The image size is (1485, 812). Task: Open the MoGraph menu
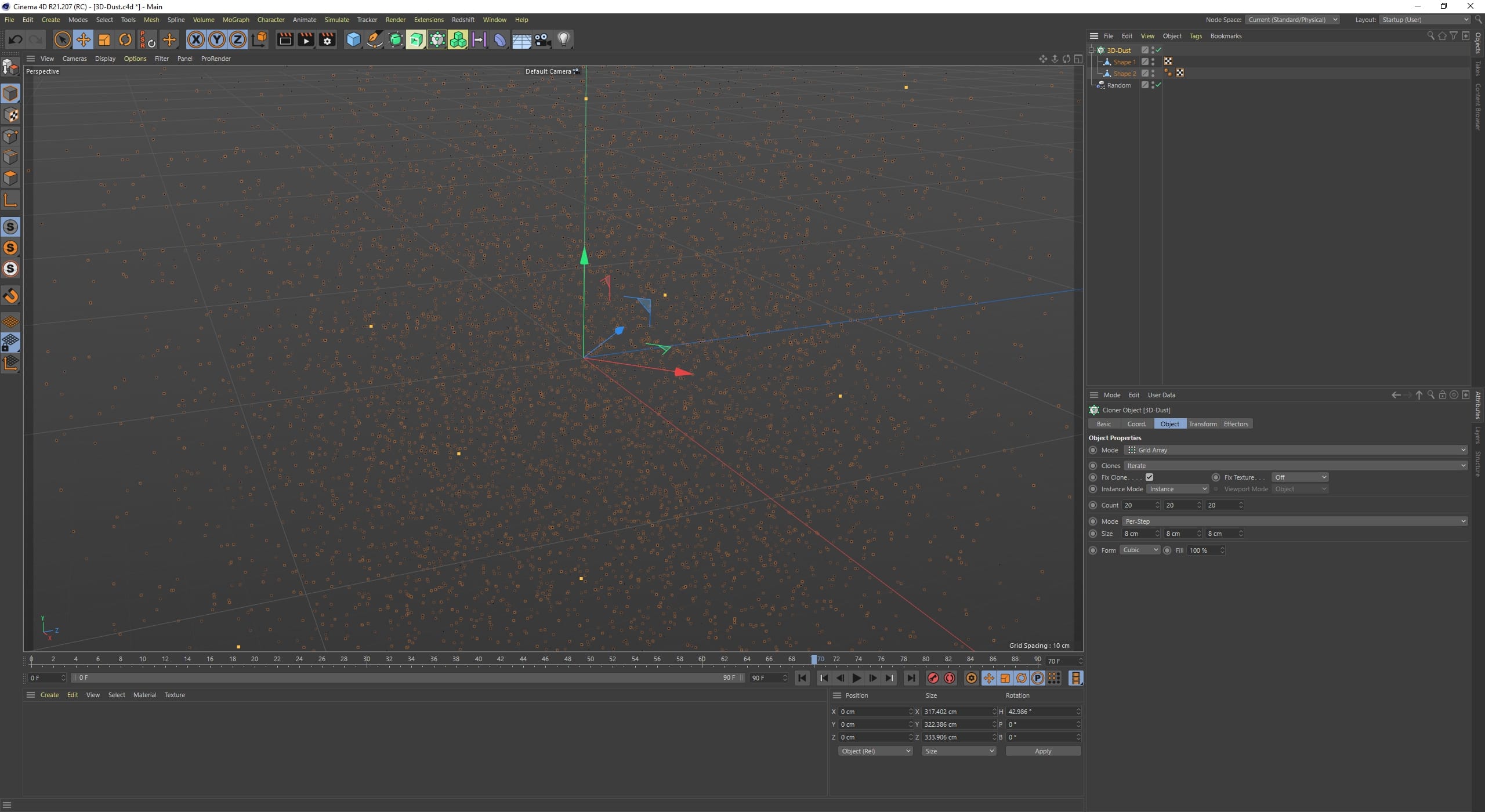[236, 20]
